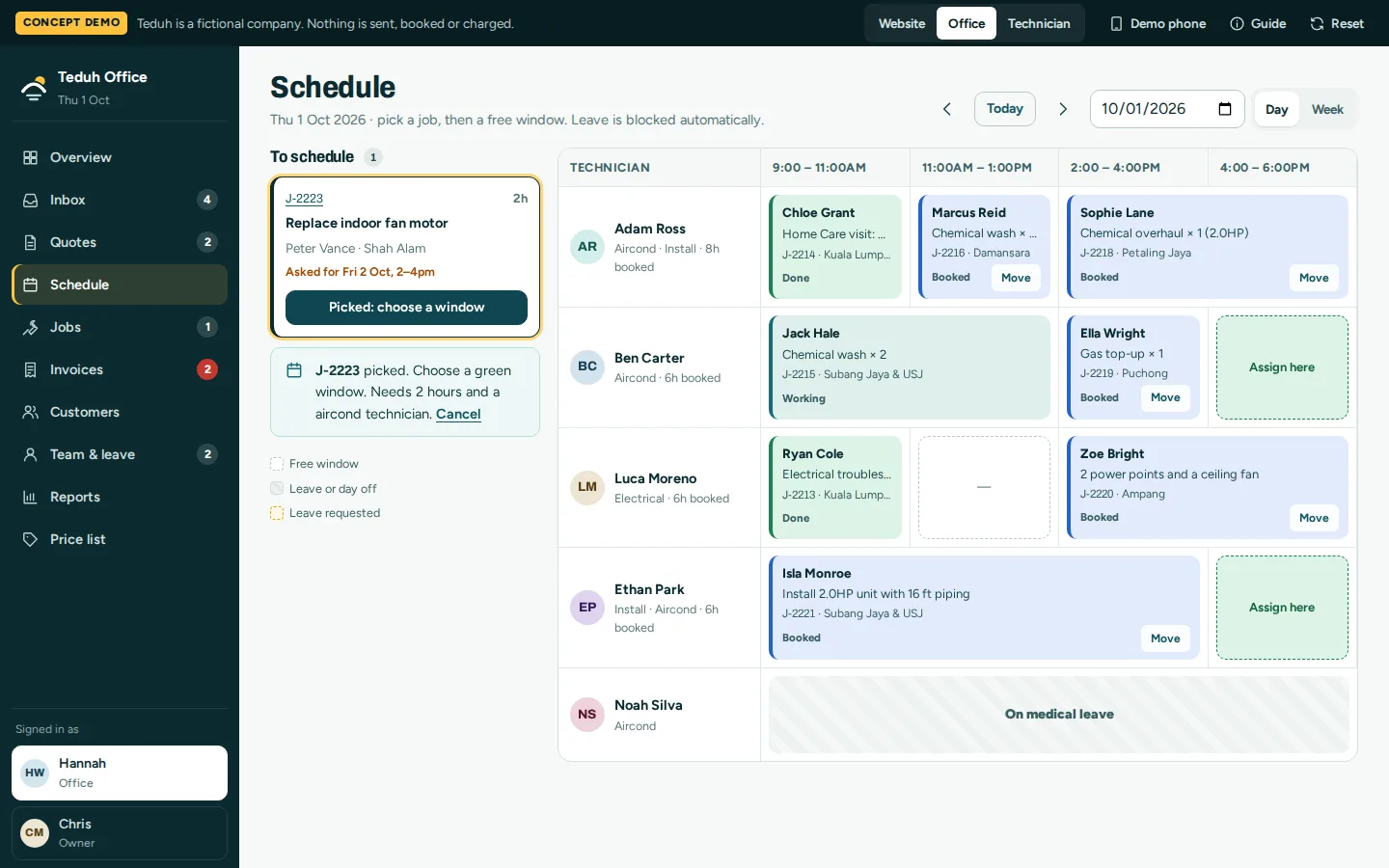Open the Inbox sidebar icon

[31, 200]
